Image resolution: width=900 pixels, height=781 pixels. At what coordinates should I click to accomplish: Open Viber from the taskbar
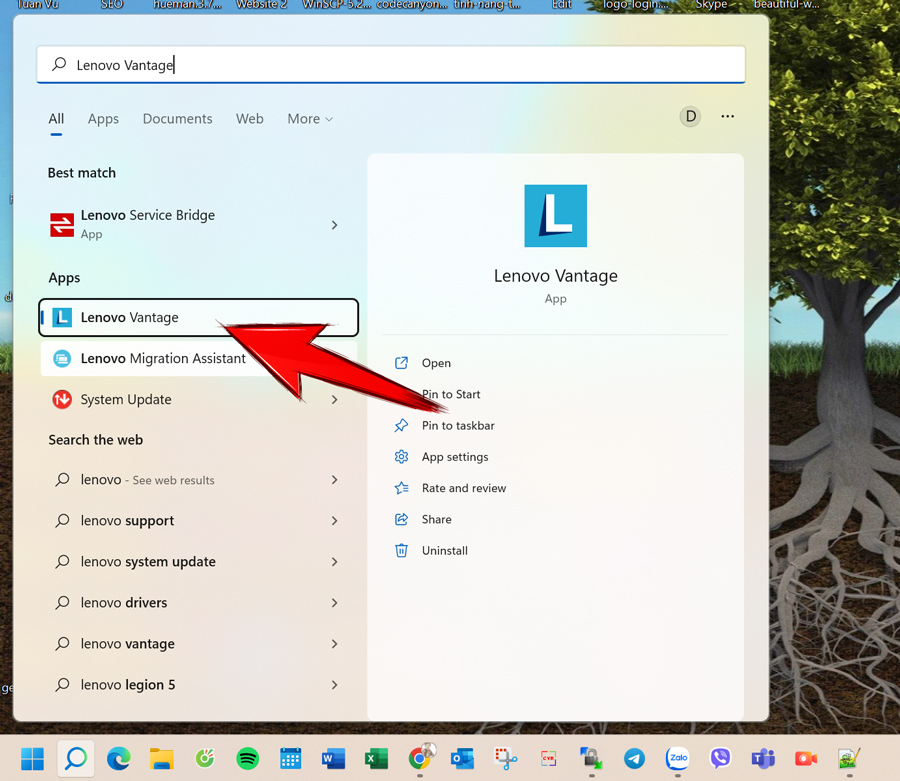pyautogui.click(x=720, y=759)
